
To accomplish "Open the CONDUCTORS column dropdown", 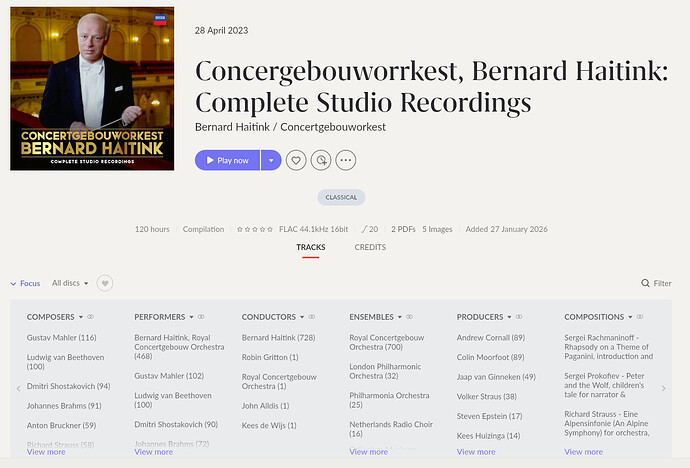I will pos(302,317).
